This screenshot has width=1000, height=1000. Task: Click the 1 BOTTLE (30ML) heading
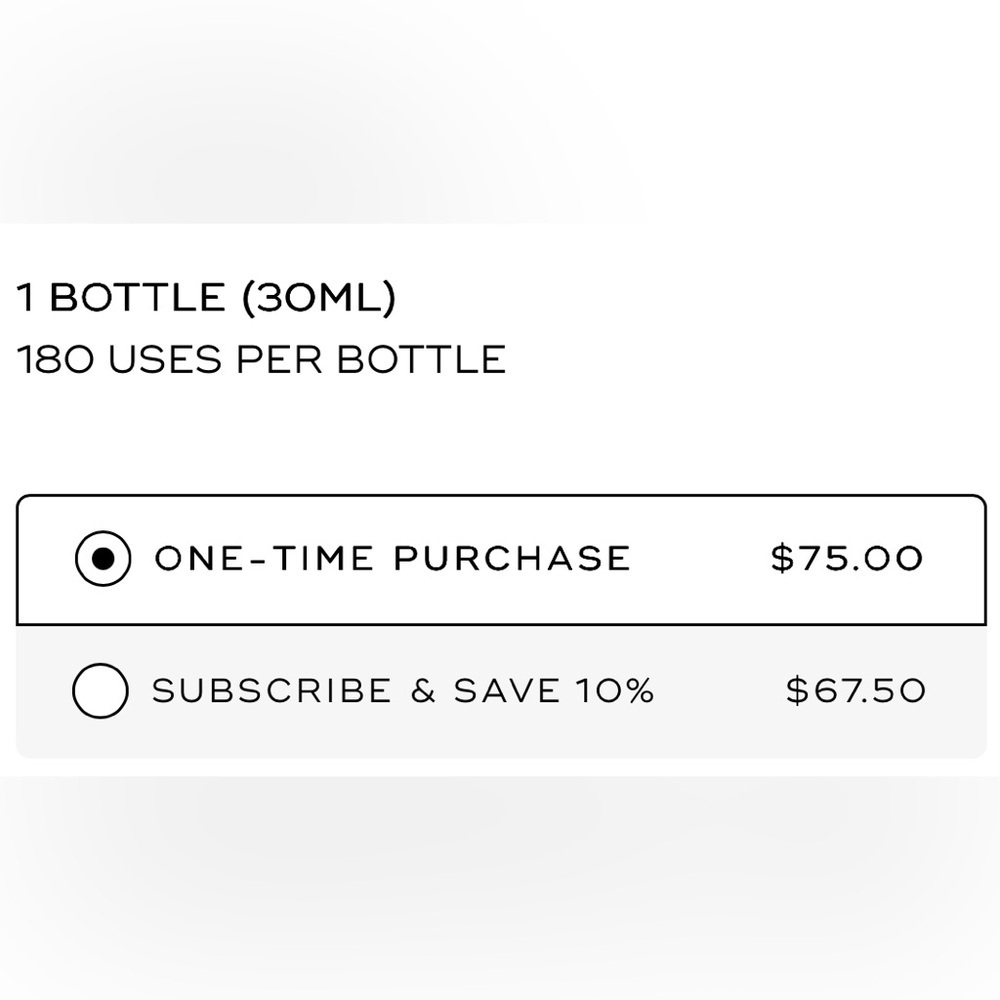(x=206, y=297)
